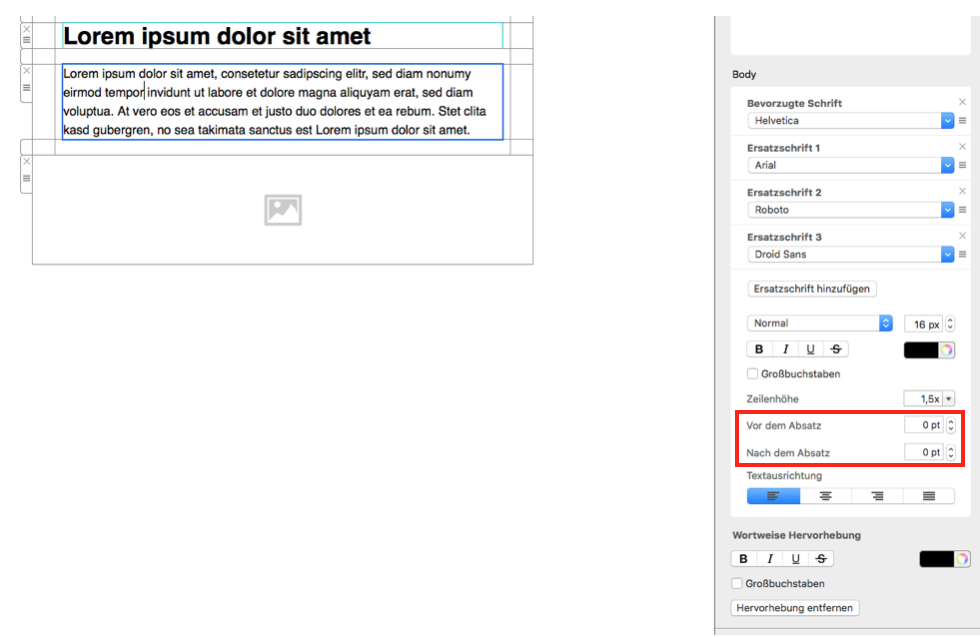The width and height of the screenshot is (980, 637).
Task: Toggle Strikethrough for Wortweise Hervorhebung
Action: pos(821,559)
